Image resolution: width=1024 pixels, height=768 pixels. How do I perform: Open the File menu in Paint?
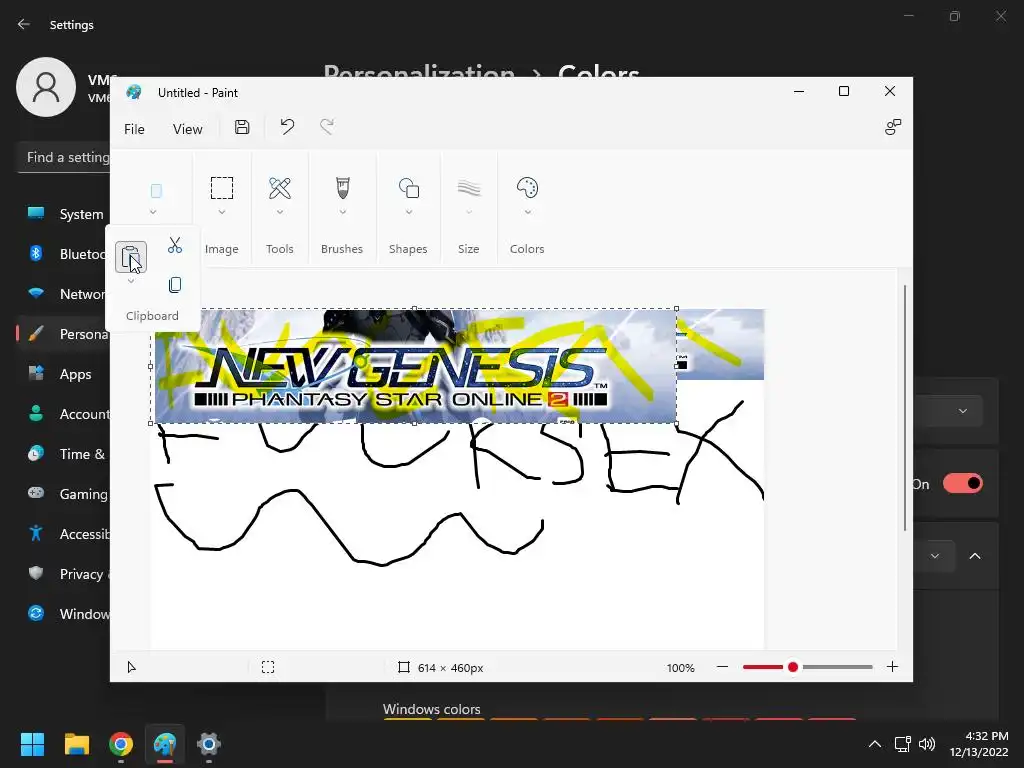point(135,129)
